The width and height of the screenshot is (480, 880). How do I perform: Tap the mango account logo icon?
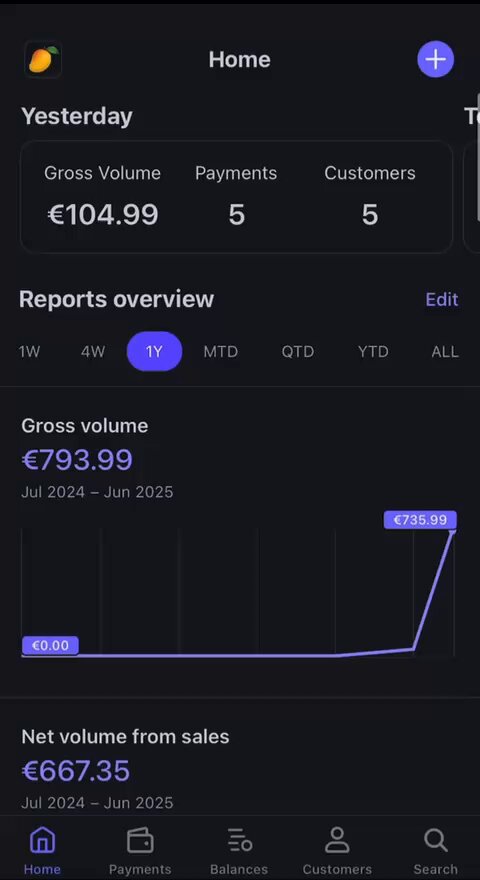(x=43, y=59)
